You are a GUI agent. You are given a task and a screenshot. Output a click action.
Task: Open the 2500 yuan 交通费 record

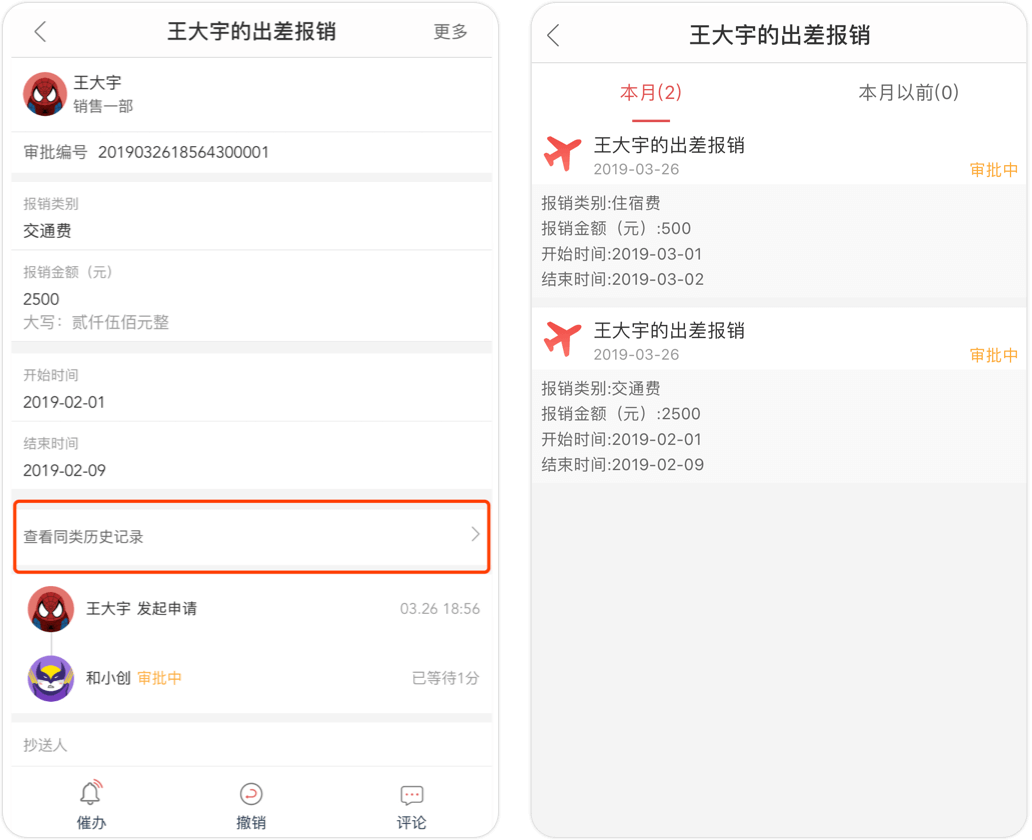[779, 400]
